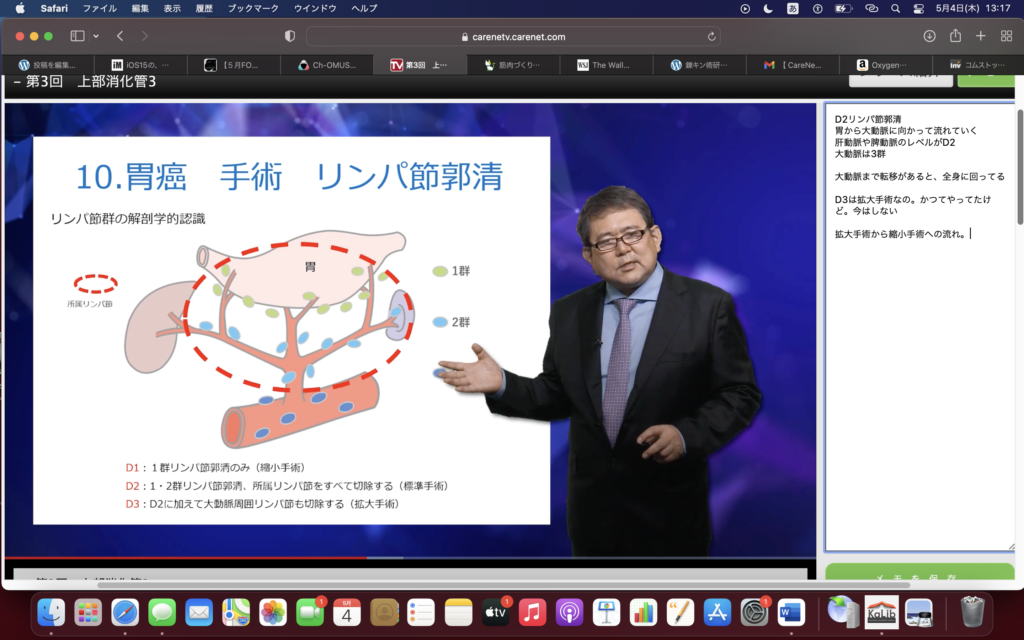Click the green memo save button
The width and height of the screenshot is (1024, 640).
coord(919,579)
